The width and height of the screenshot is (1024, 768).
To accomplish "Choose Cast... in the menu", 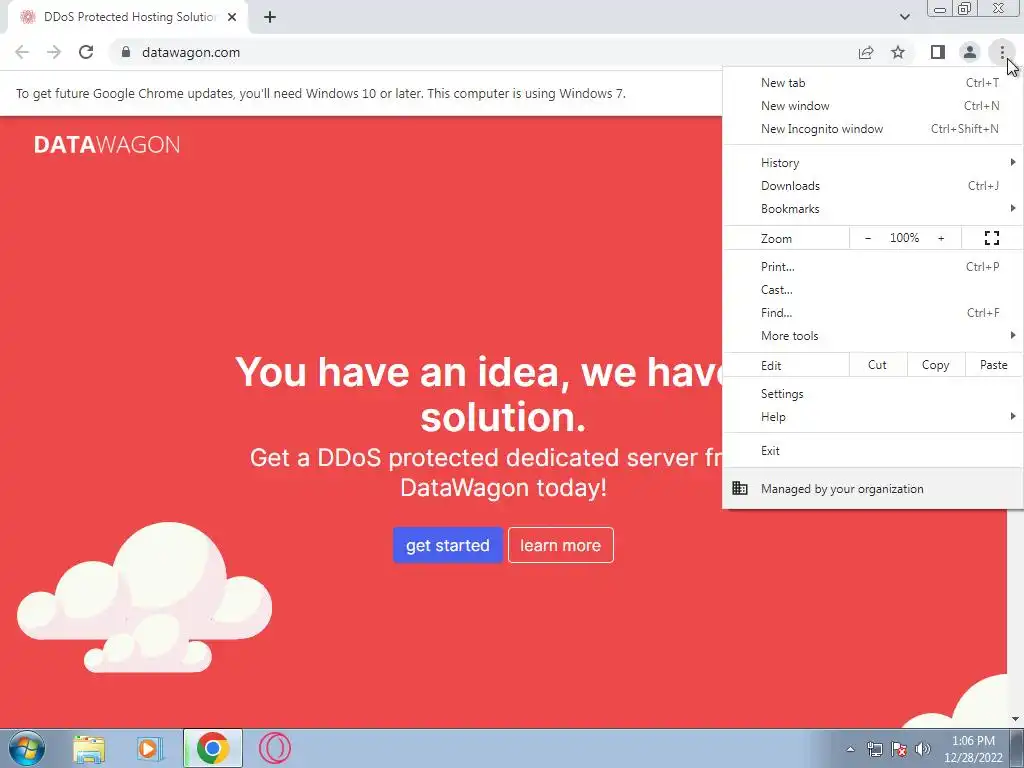I will (872, 289).
